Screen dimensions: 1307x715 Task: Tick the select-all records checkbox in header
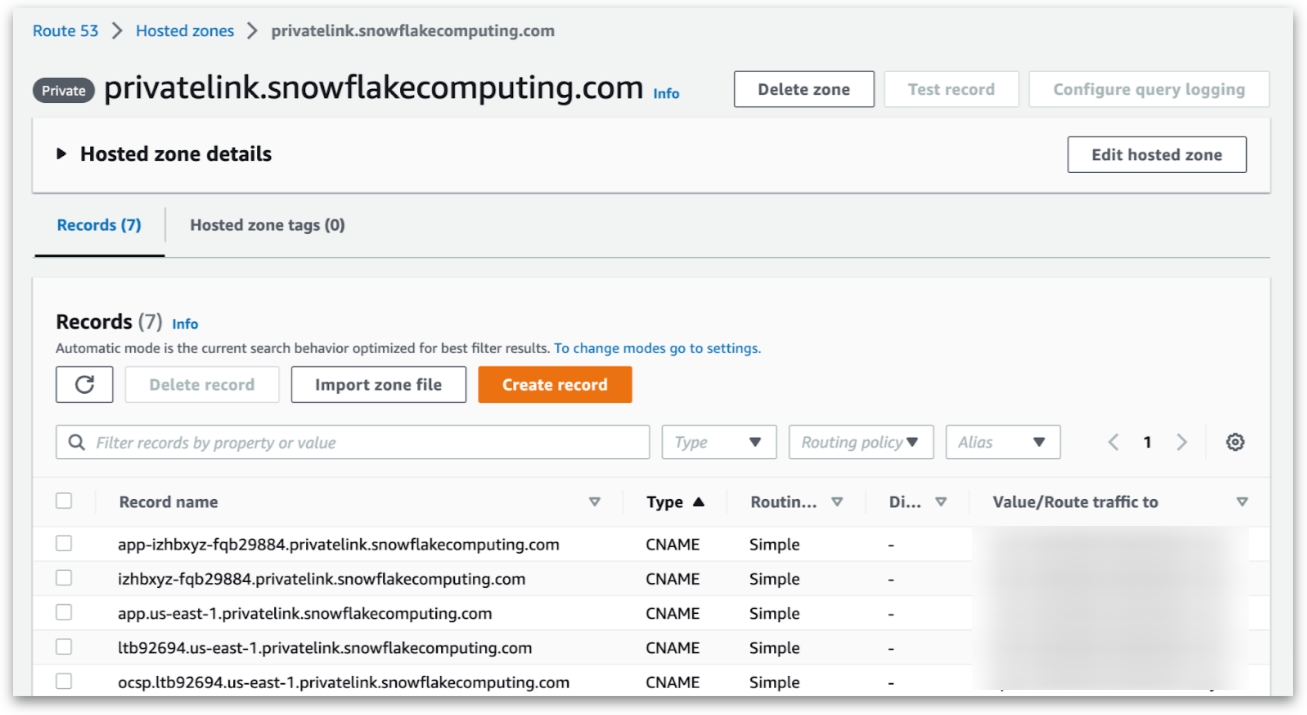pyautogui.click(x=64, y=501)
